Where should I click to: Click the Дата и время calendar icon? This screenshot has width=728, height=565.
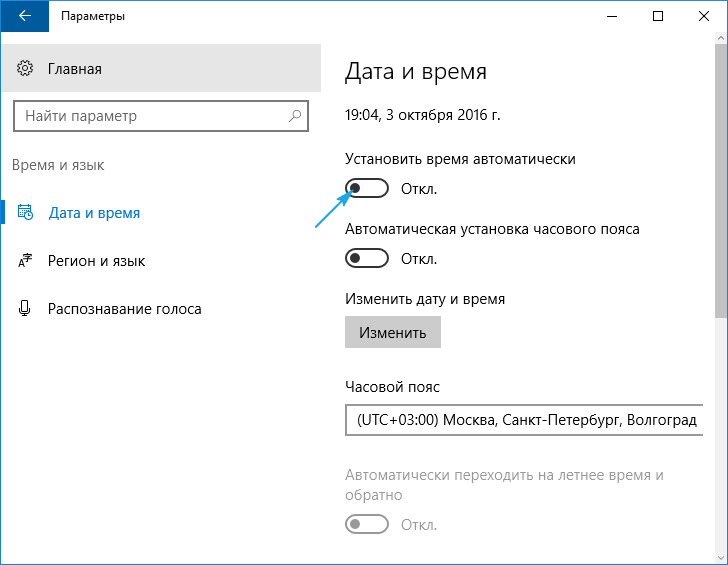click(x=26, y=213)
